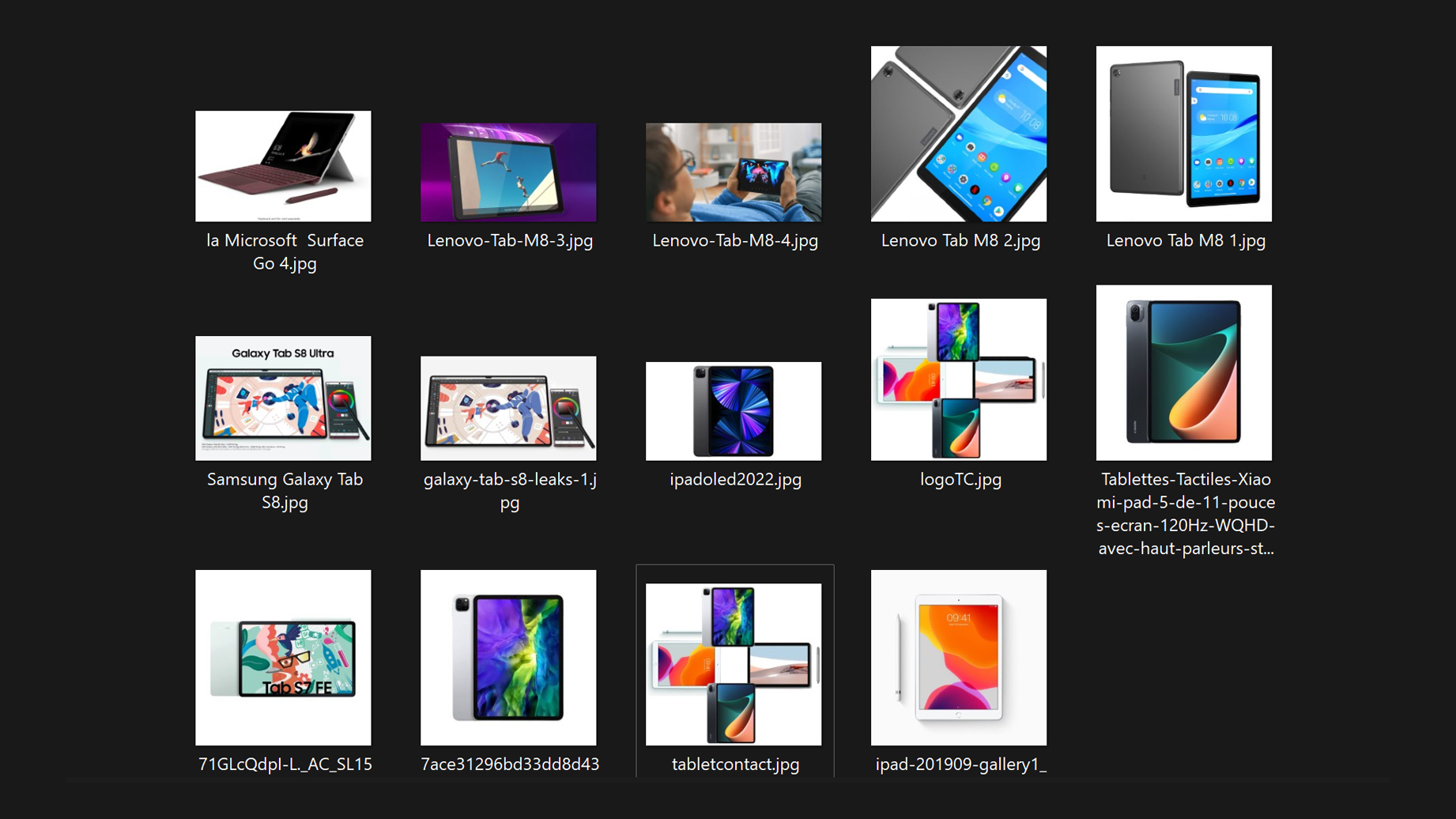Choose the Lenovo Tab M8 1.jpg thumbnail

pyautogui.click(x=1184, y=134)
